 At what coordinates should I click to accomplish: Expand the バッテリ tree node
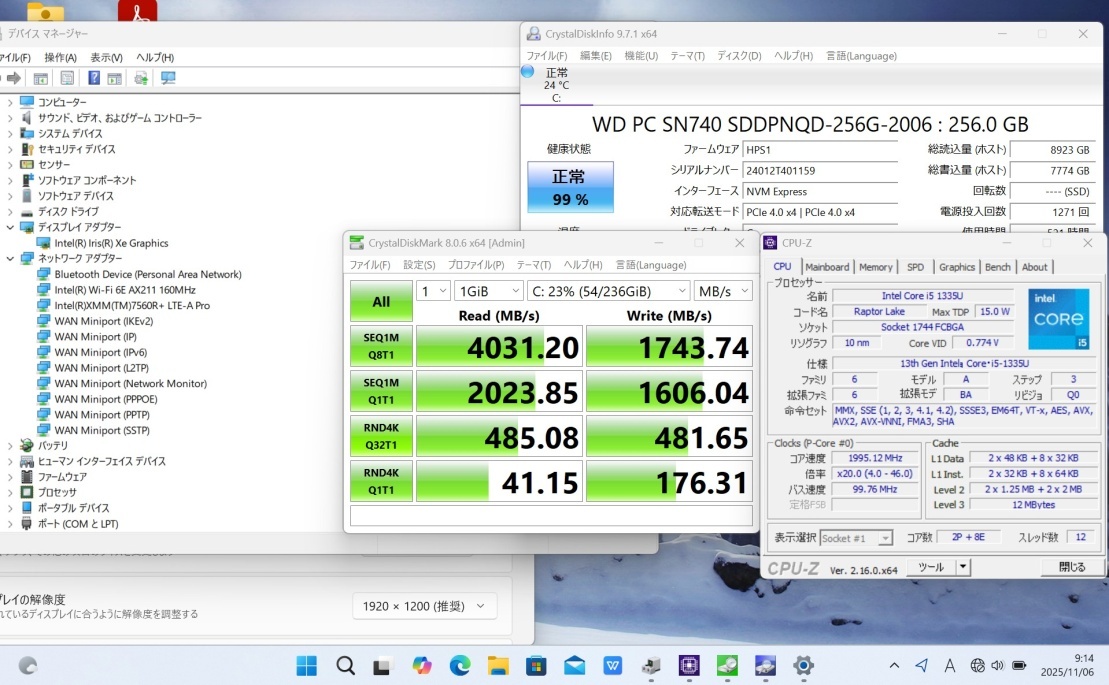(10, 445)
